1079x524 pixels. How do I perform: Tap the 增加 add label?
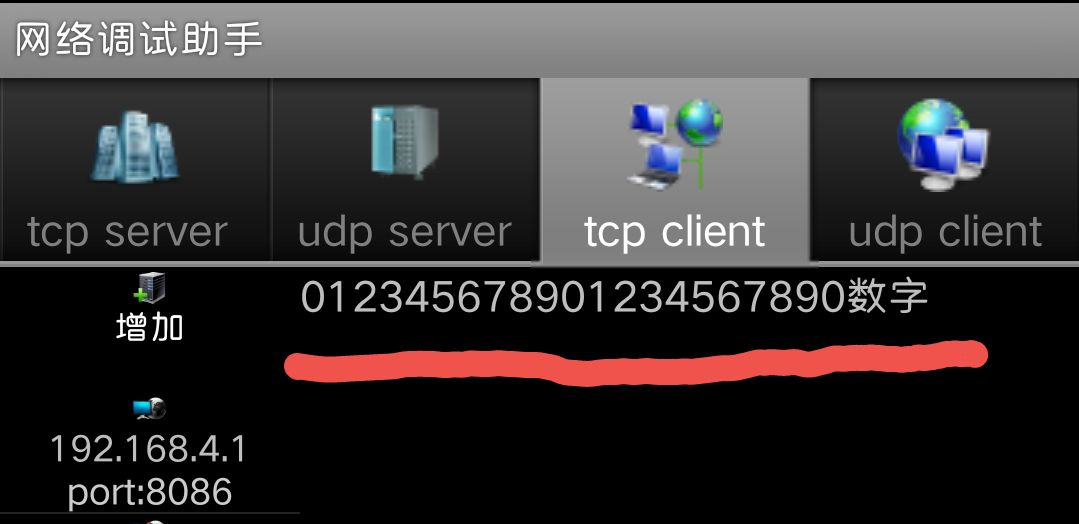tap(149, 327)
